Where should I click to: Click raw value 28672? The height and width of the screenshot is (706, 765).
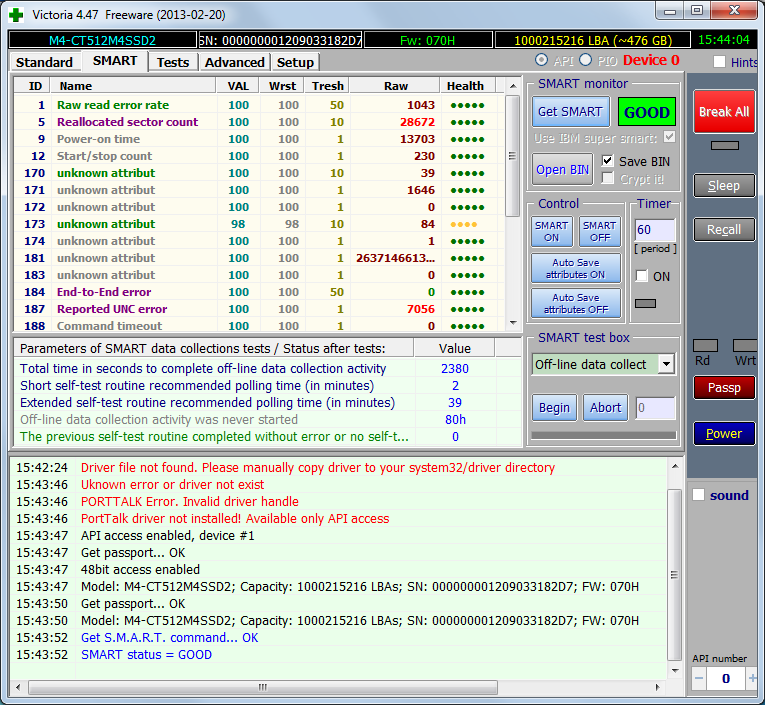click(417, 122)
